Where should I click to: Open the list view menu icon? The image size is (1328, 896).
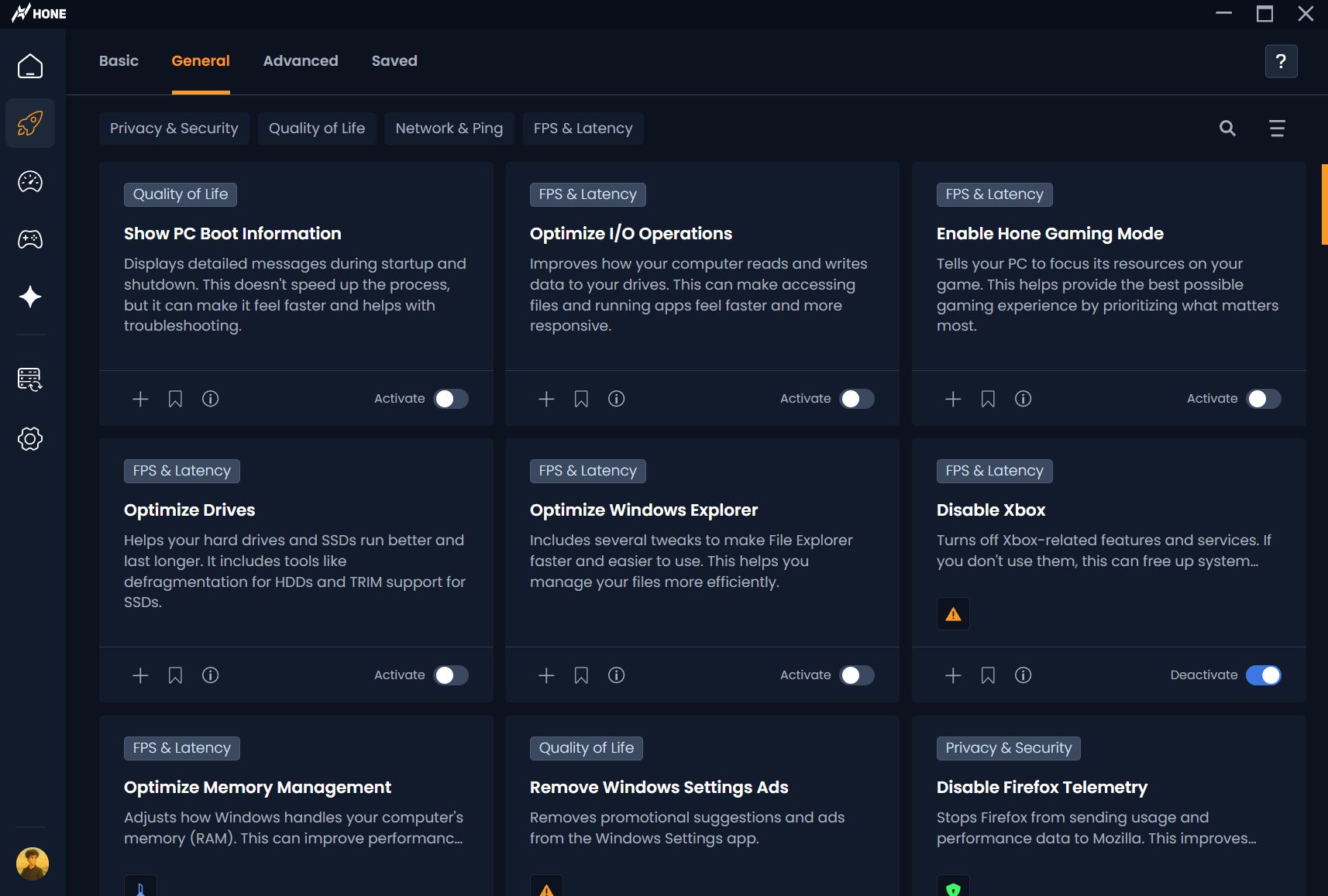point(1277,129)
